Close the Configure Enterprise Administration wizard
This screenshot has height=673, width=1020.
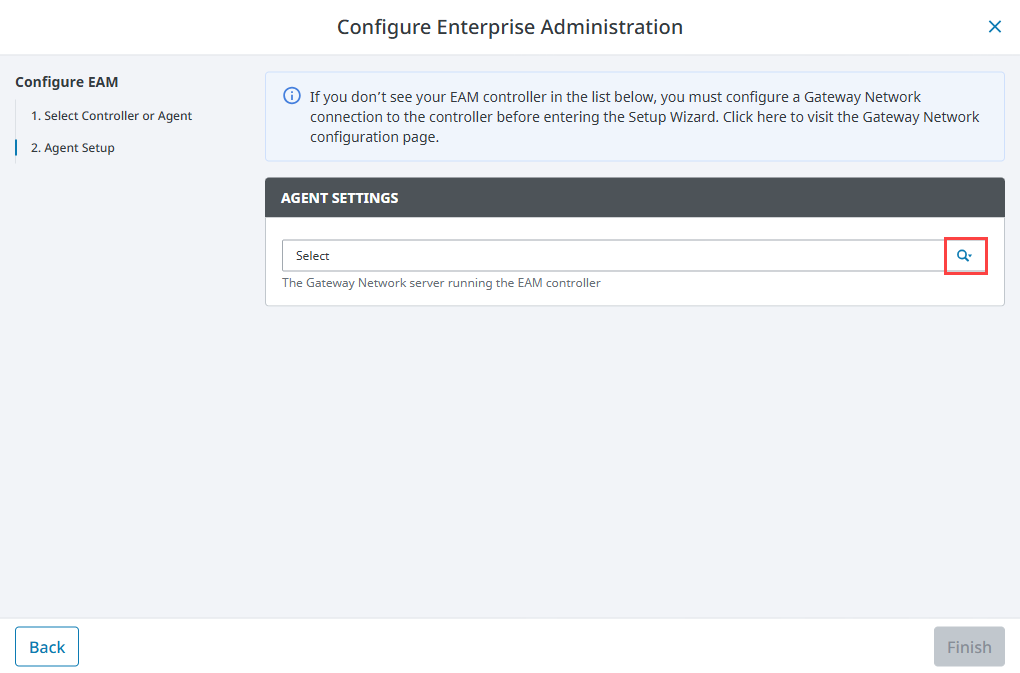pyautogui.click(x=994, y=27)
